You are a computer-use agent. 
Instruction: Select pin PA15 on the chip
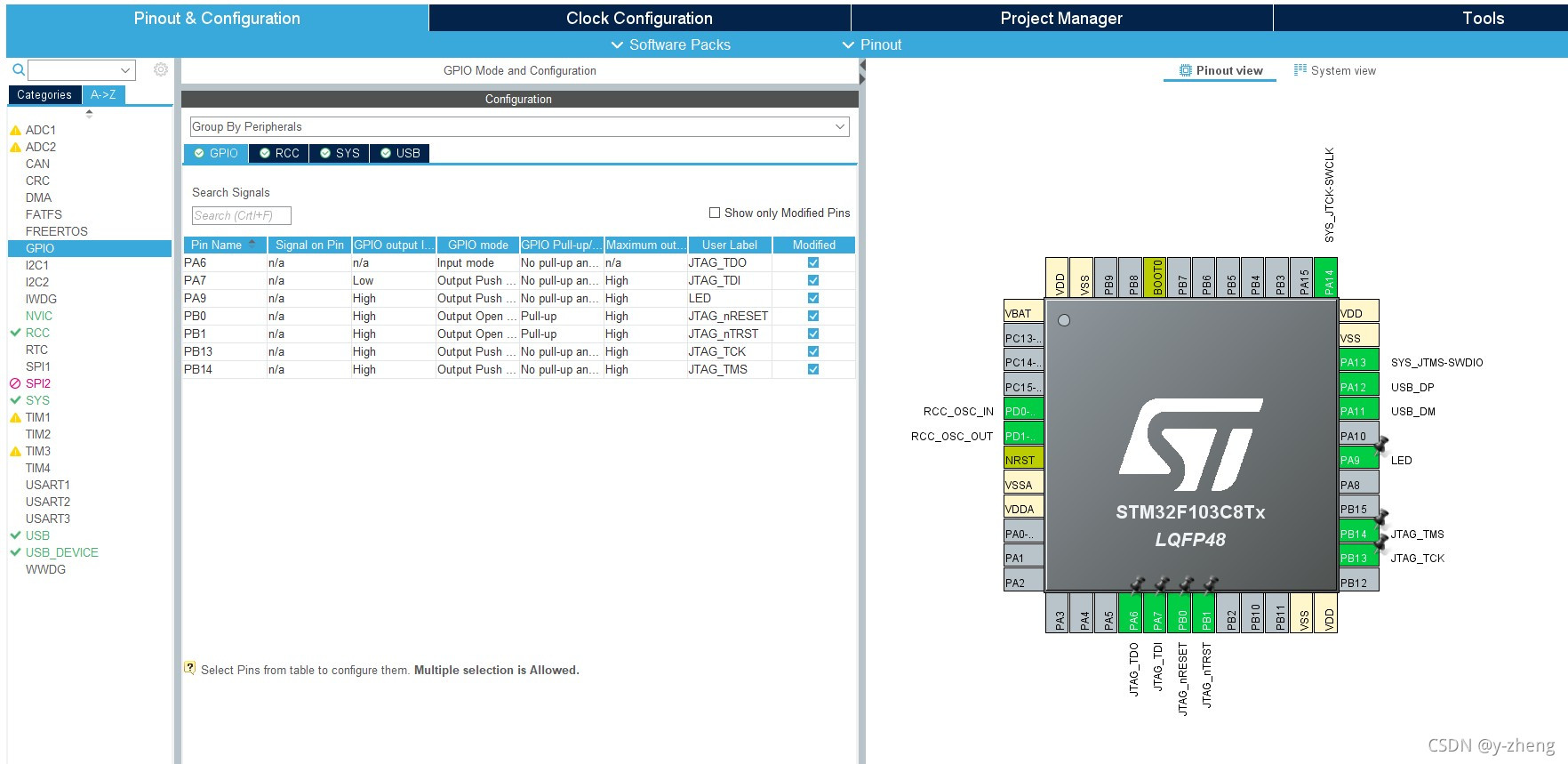coord(1303,277)
